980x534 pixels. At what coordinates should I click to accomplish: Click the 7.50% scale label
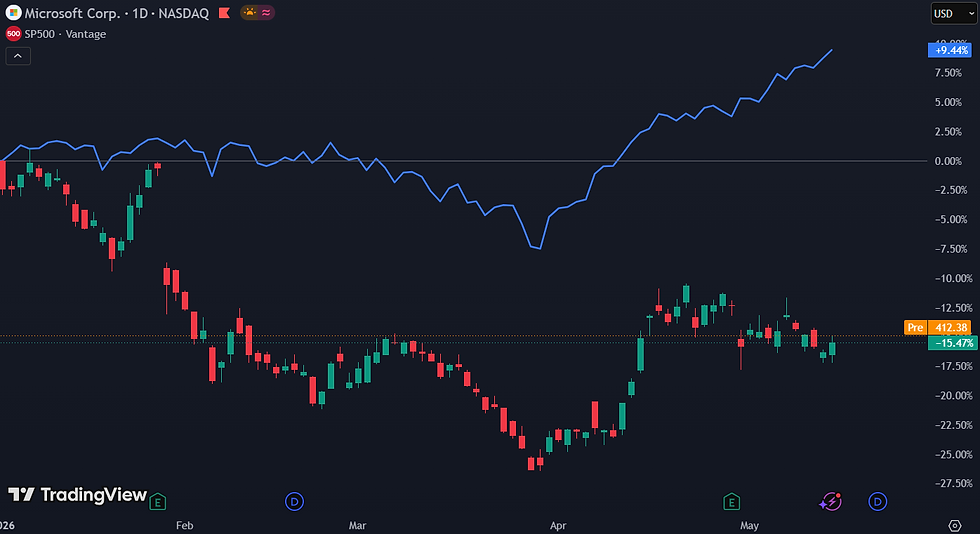(x=948, y=73)
